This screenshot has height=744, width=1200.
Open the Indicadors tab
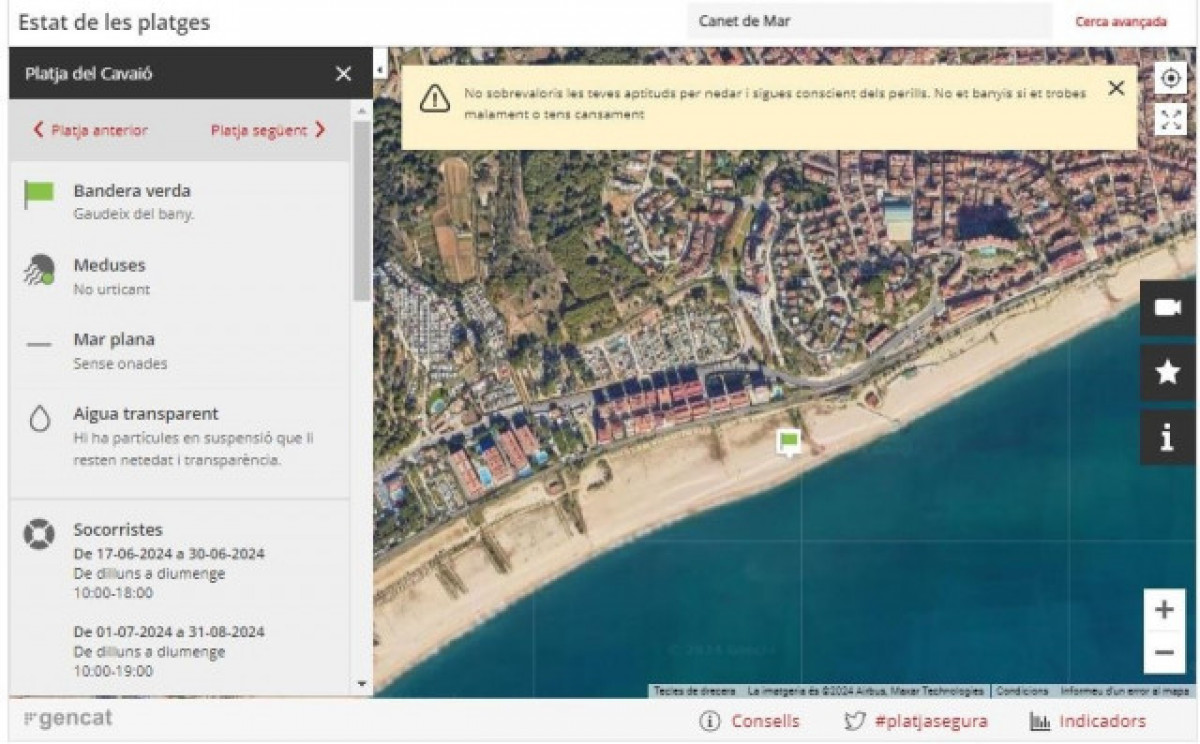tap(1088, 721)
